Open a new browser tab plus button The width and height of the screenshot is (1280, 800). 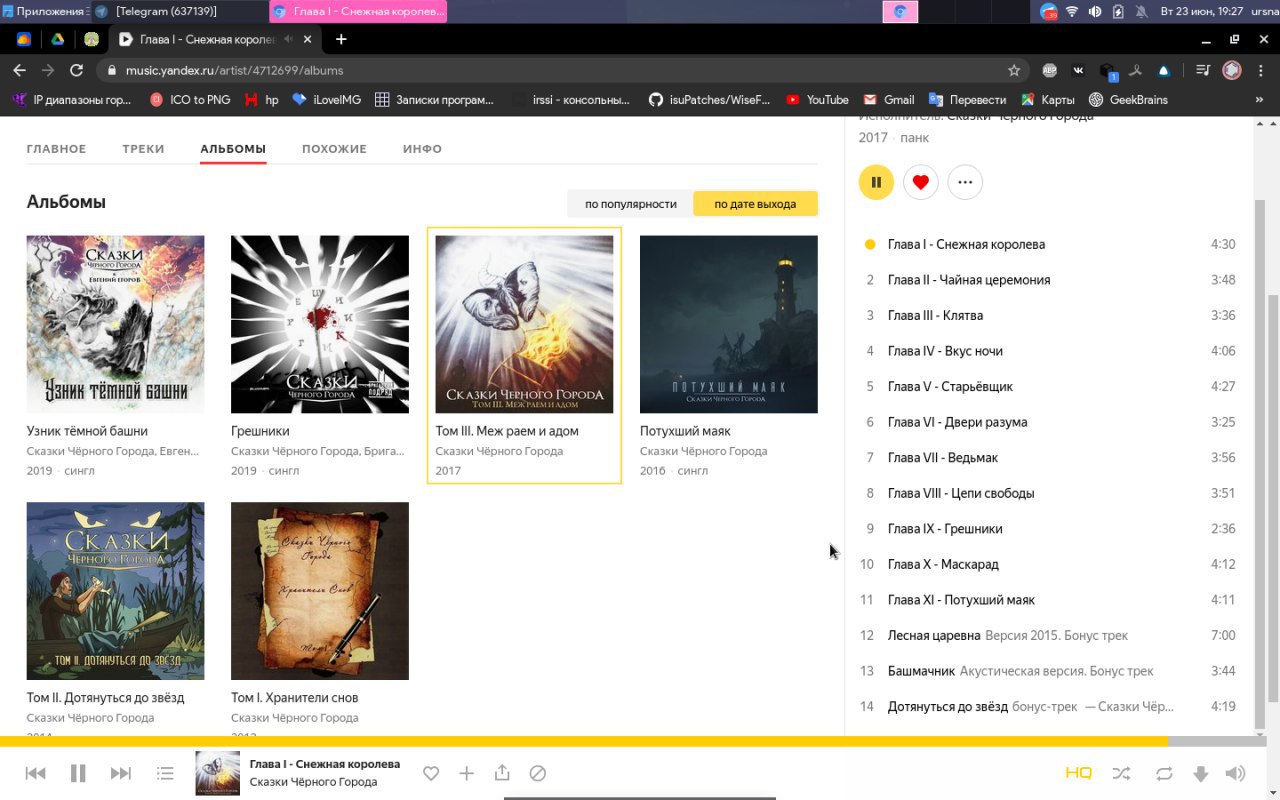tap(341, 39)
